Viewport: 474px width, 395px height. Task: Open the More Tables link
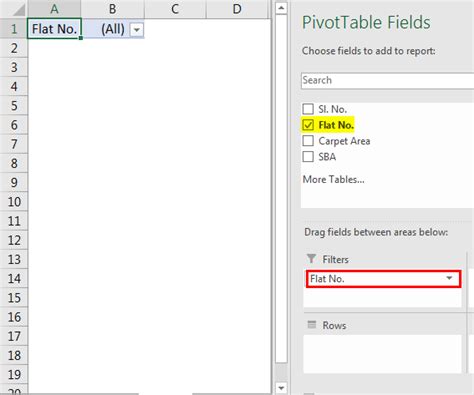(x=333, y=179)
